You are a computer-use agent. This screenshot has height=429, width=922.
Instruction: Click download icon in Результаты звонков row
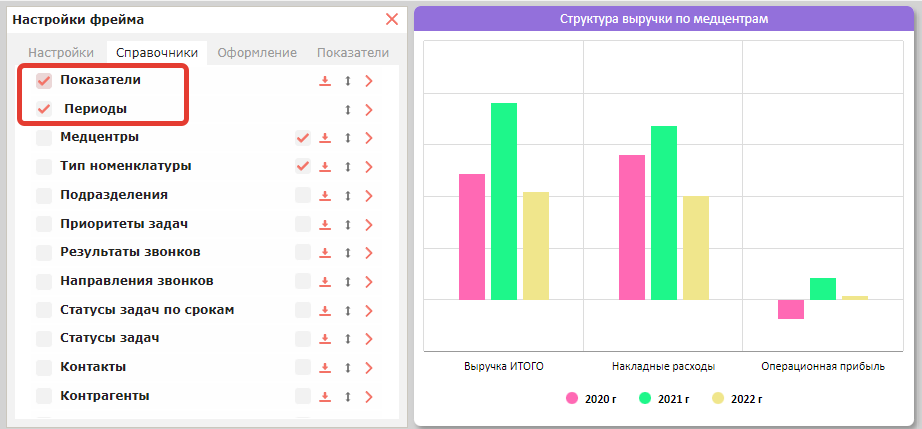point(325,253)
